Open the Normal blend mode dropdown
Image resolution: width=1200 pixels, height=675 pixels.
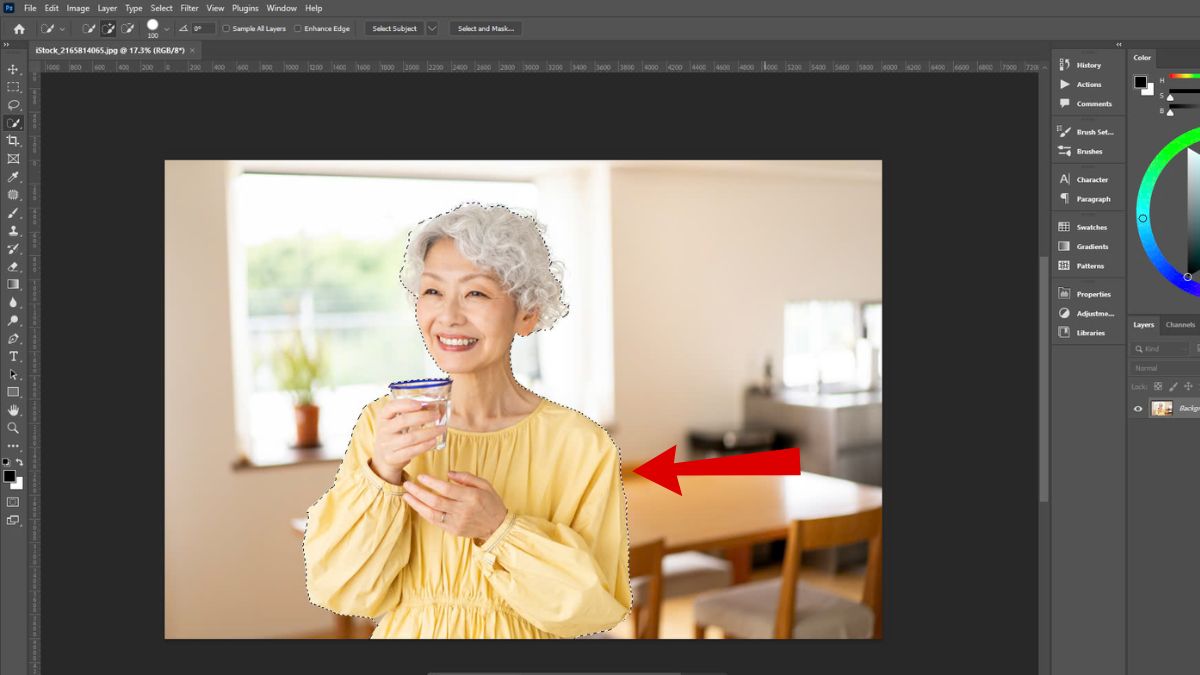(1165, 368)
